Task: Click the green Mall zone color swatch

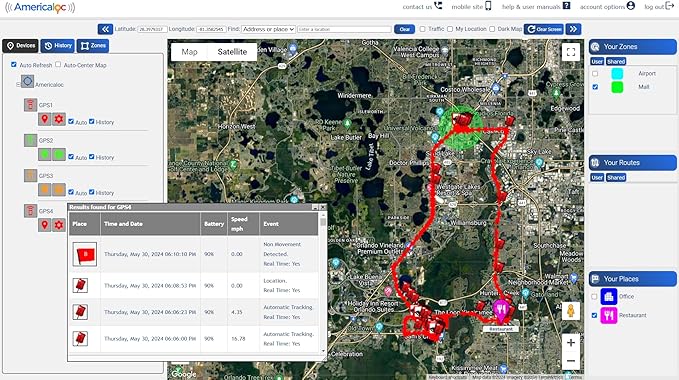Action: (617, 87)
